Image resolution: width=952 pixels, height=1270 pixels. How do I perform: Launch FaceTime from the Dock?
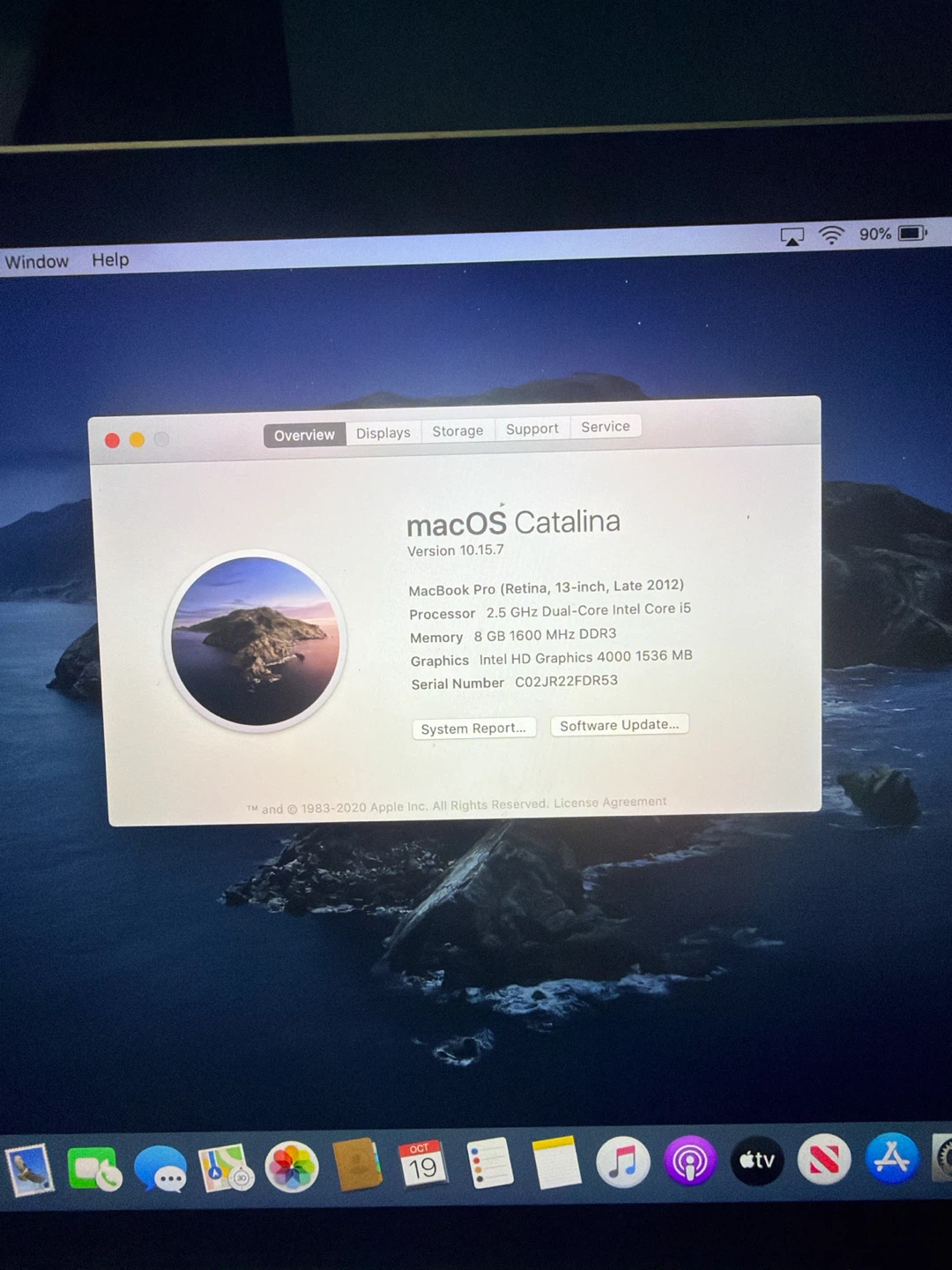pos(94,1168)
